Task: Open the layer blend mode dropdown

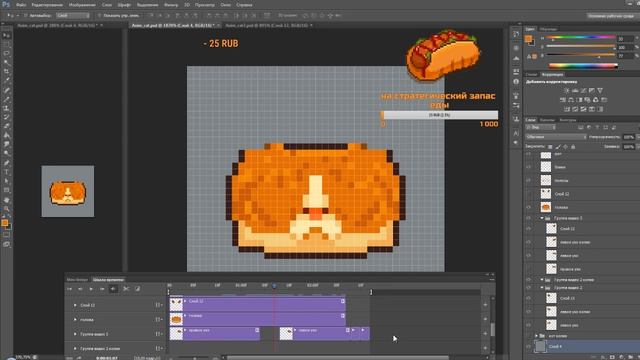Action: tap(556, 137)
